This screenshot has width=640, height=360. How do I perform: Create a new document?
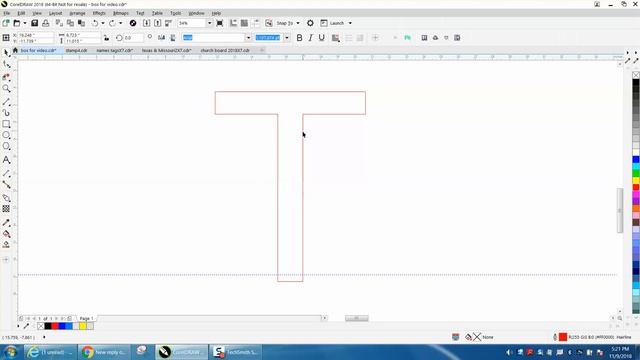[6, 23]
